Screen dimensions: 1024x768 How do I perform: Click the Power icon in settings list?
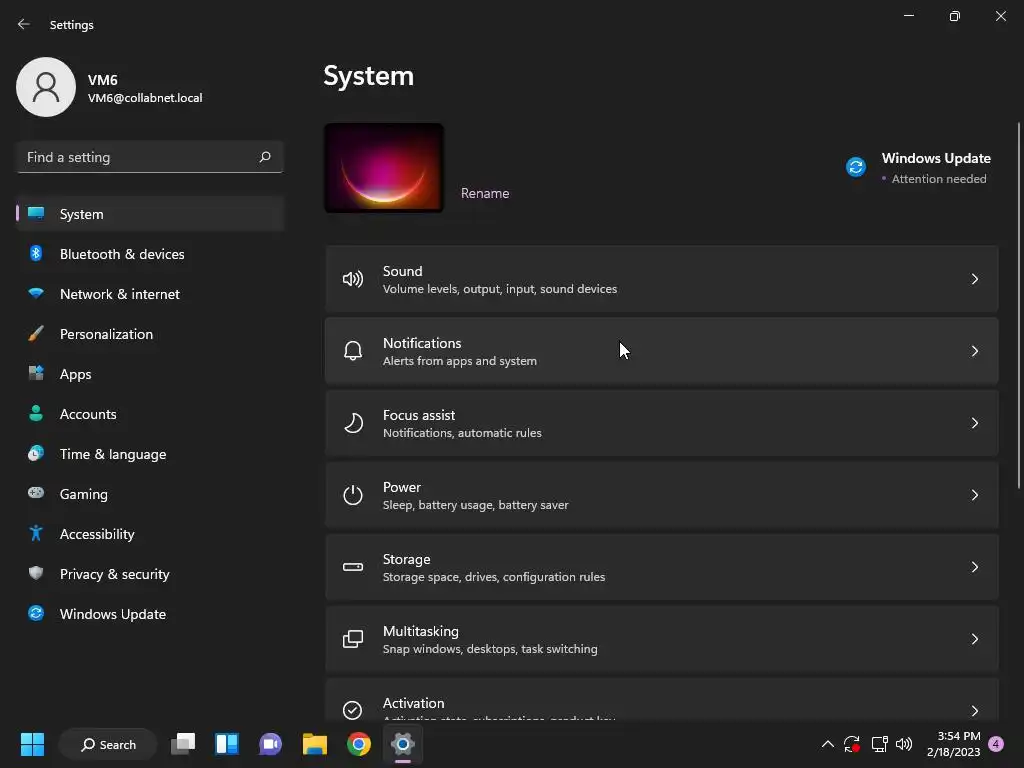coord(353,495)
